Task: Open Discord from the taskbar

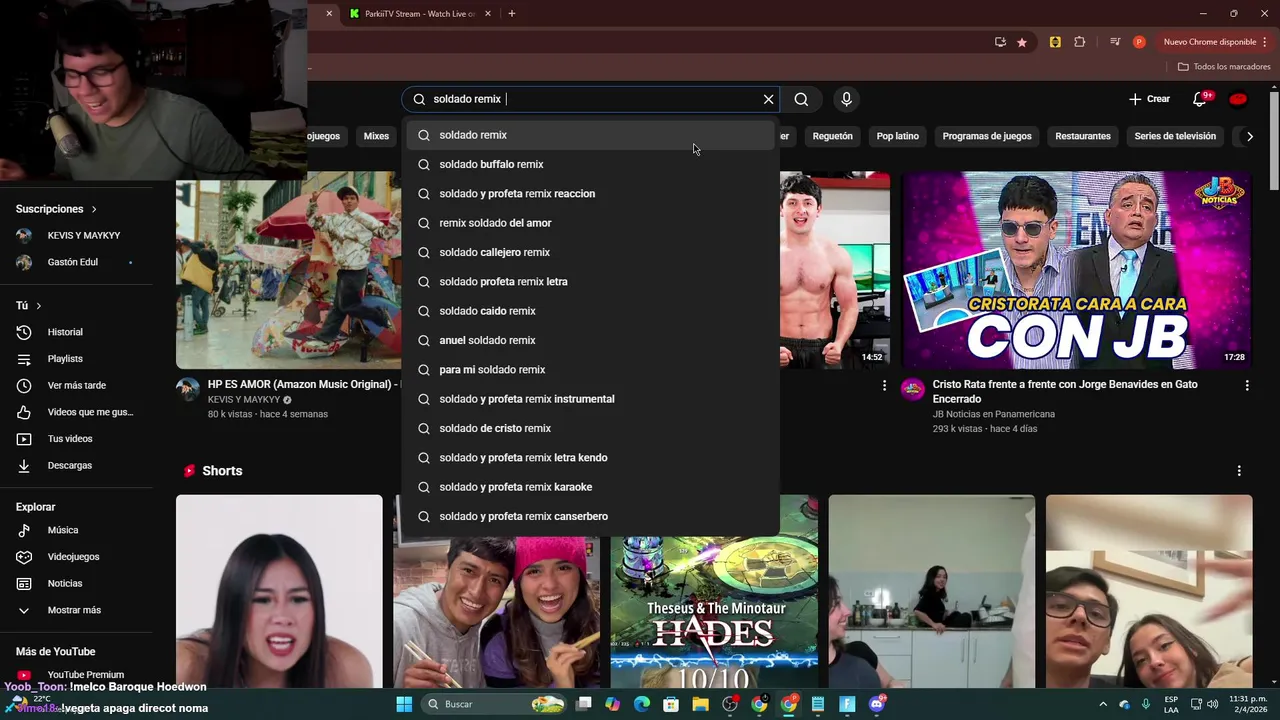Action: click(x=876, y=704)
